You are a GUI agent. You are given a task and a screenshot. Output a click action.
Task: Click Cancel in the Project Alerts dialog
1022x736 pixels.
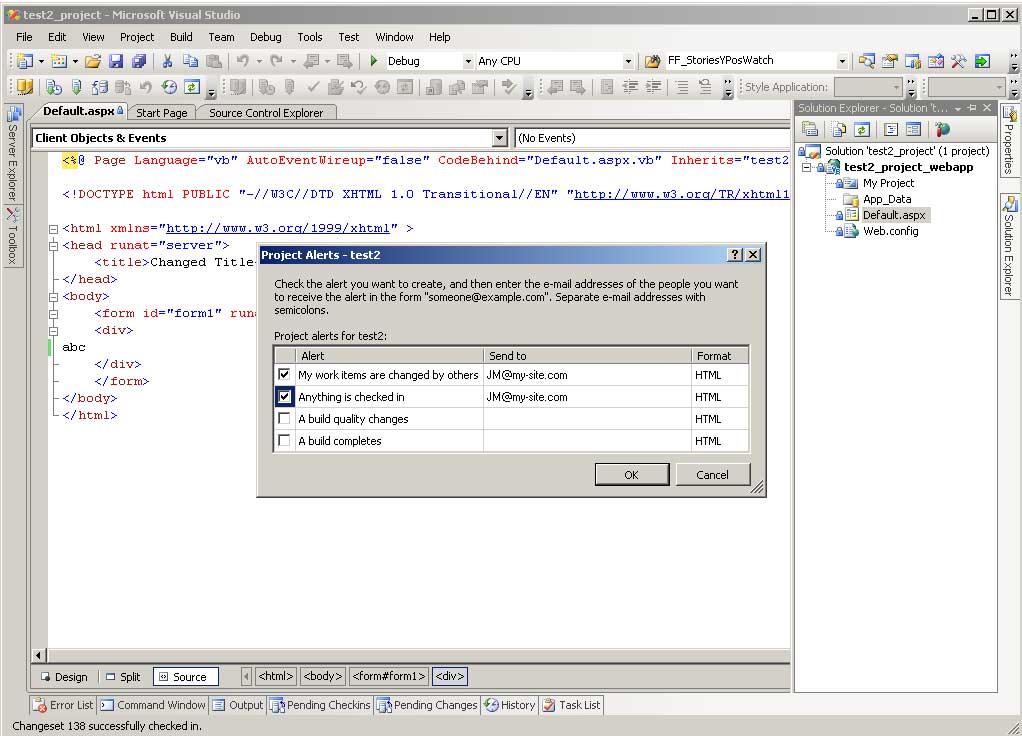click(712, 475)
